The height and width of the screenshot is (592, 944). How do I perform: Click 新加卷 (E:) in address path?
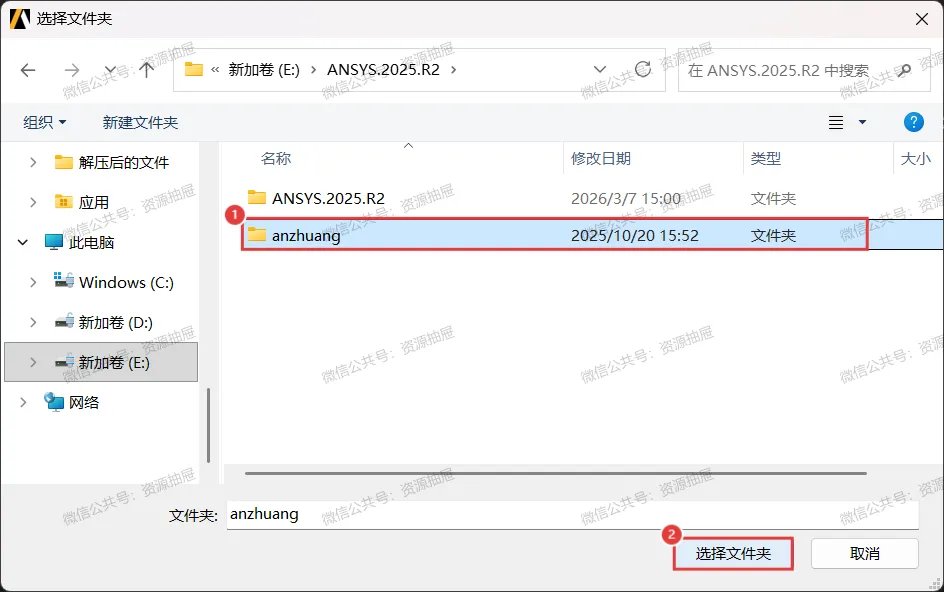264,70
